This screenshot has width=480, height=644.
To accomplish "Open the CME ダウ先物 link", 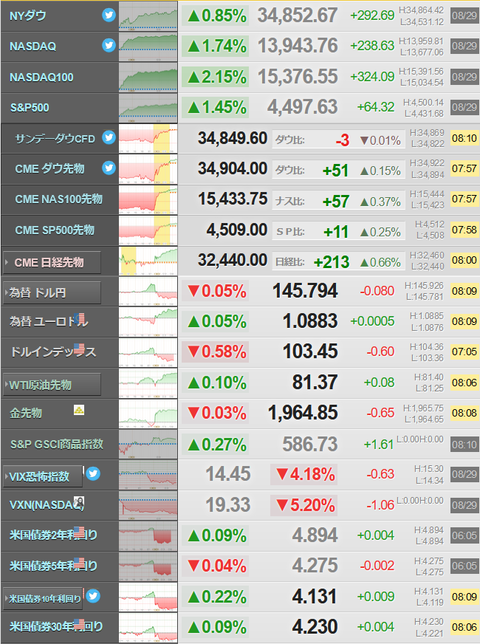I will pyautogui.click(x=50, y=169).
